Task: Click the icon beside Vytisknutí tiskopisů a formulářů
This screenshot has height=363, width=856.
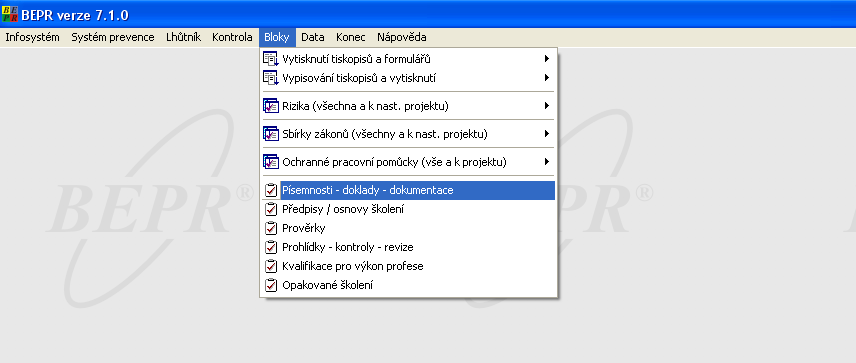Action: [x=271, y=59]
